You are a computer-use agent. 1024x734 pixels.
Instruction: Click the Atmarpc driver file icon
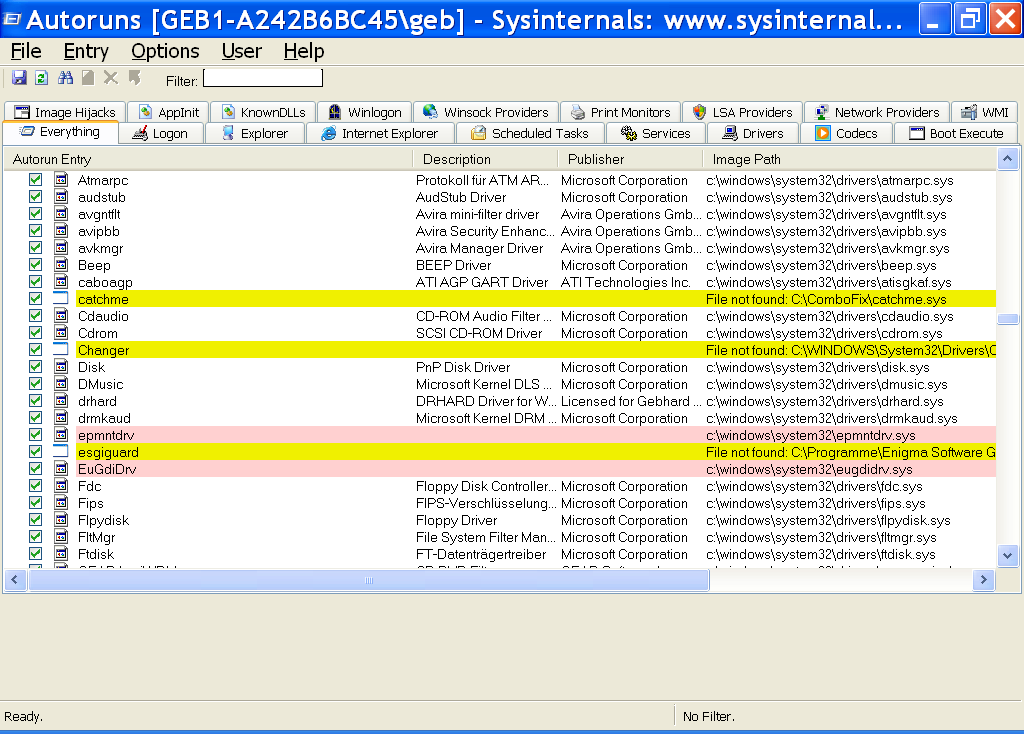61,180
